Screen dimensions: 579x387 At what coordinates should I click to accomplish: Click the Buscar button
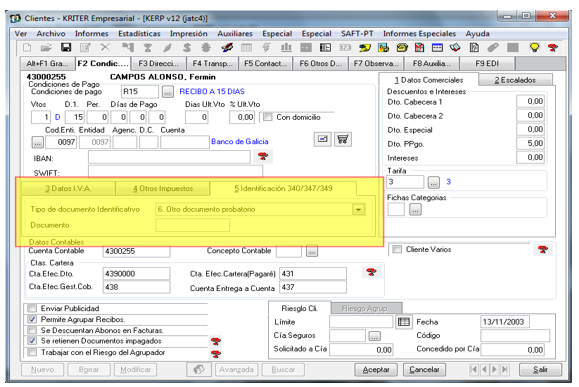[283, 369]
